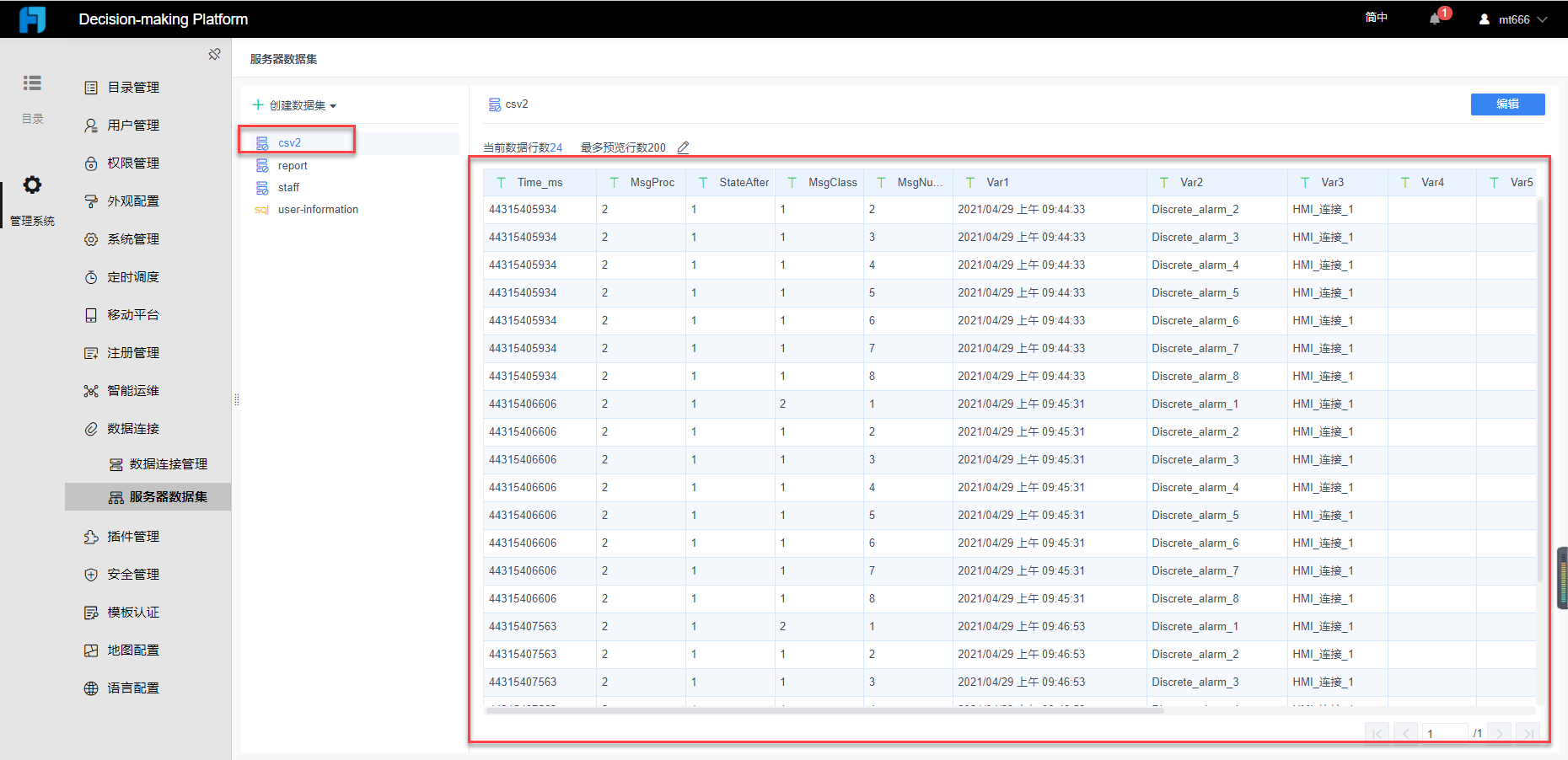Click the Var3 column header
The width and height of the screenshot is (1568, 760).
pyautogui.click(x=1338, y=183)
